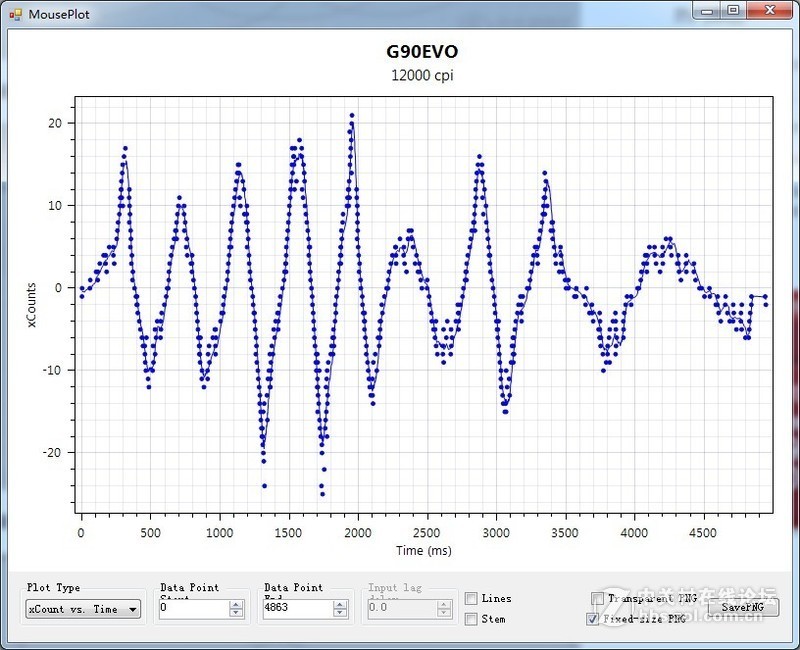The width and height of the screenshot is (800, 650).
Task: Click into the Data Point End field
Action: (x=297, y=608)
